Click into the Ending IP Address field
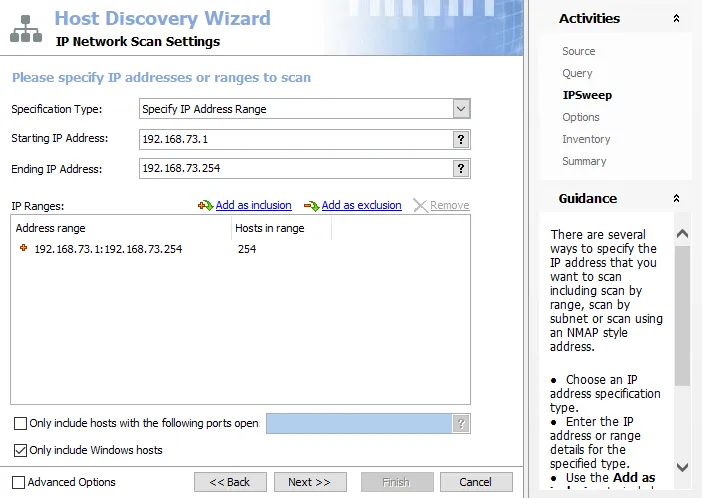This screenshot has height=498, width=702. [x=296, y=168]
